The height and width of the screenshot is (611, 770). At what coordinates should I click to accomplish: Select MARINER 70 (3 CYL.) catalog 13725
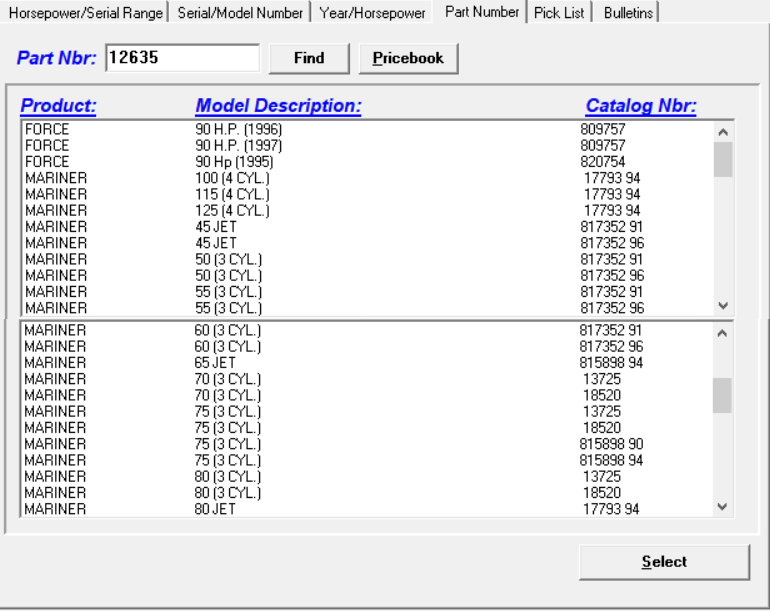coord(367,379)
